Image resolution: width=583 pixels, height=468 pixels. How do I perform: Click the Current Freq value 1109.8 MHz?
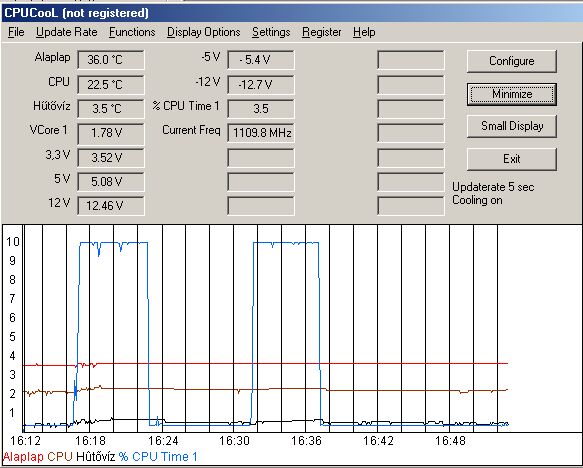261,133
